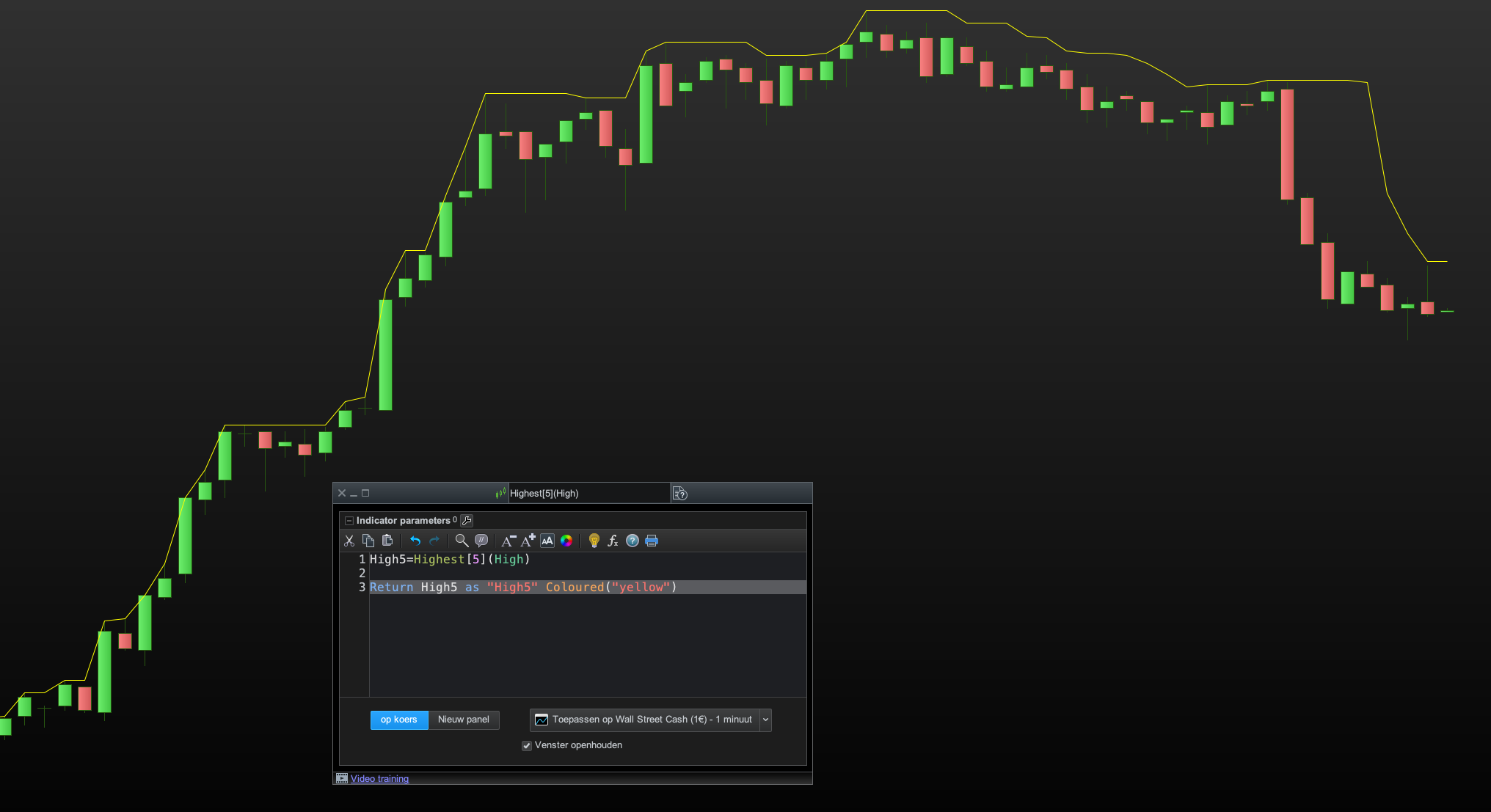Screen dimensions: 1491x812
Task: Select the 'op koers' option
Action: [398, 720]
